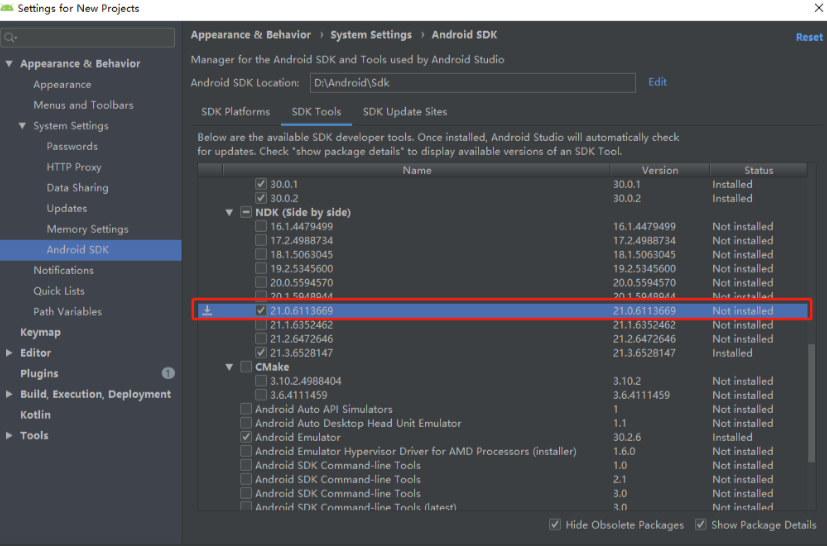The image size is (827, 546).
Task: Uncheck the Android Emulator checkbox
Action: (246, 437)
